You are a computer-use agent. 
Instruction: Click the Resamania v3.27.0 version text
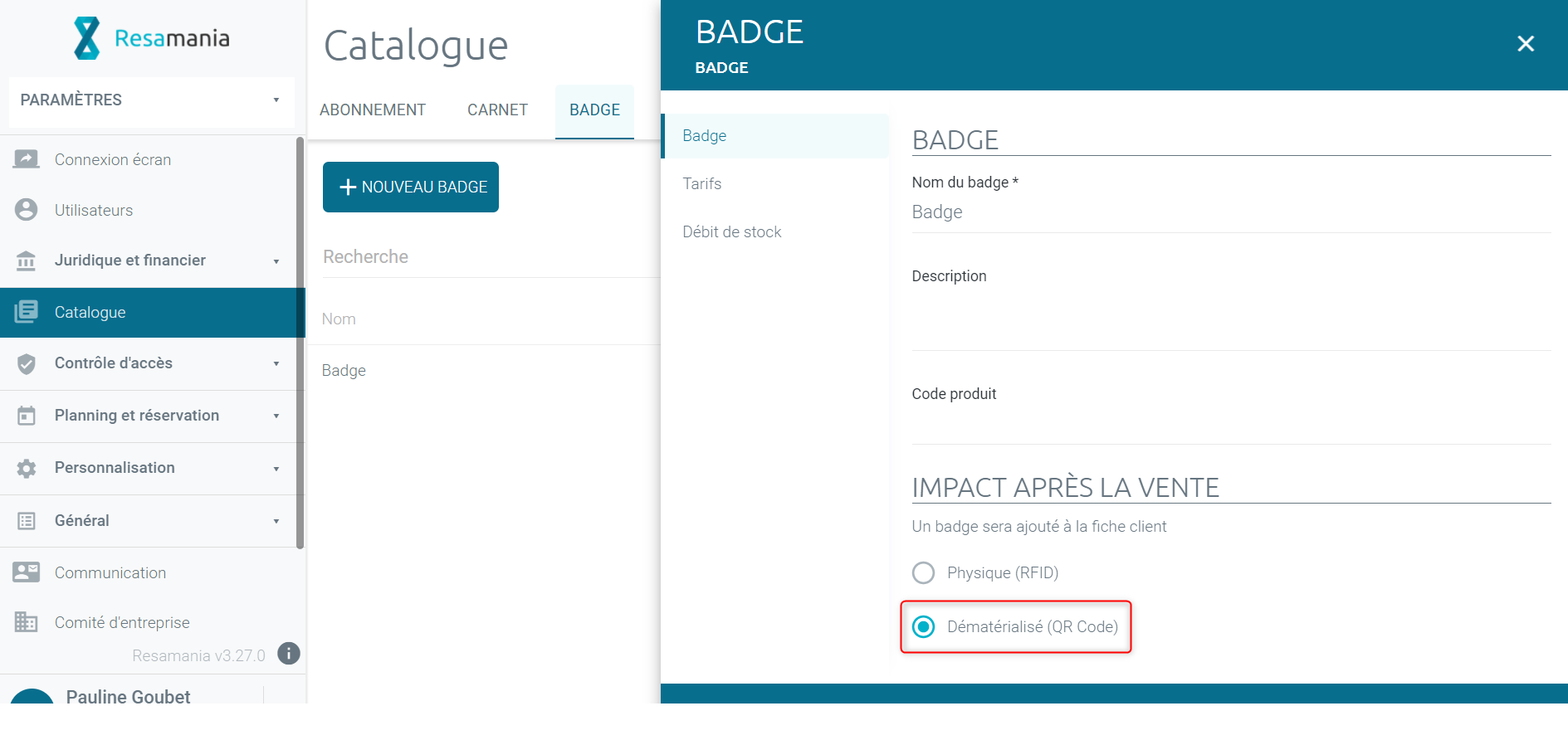coord(198,655)
